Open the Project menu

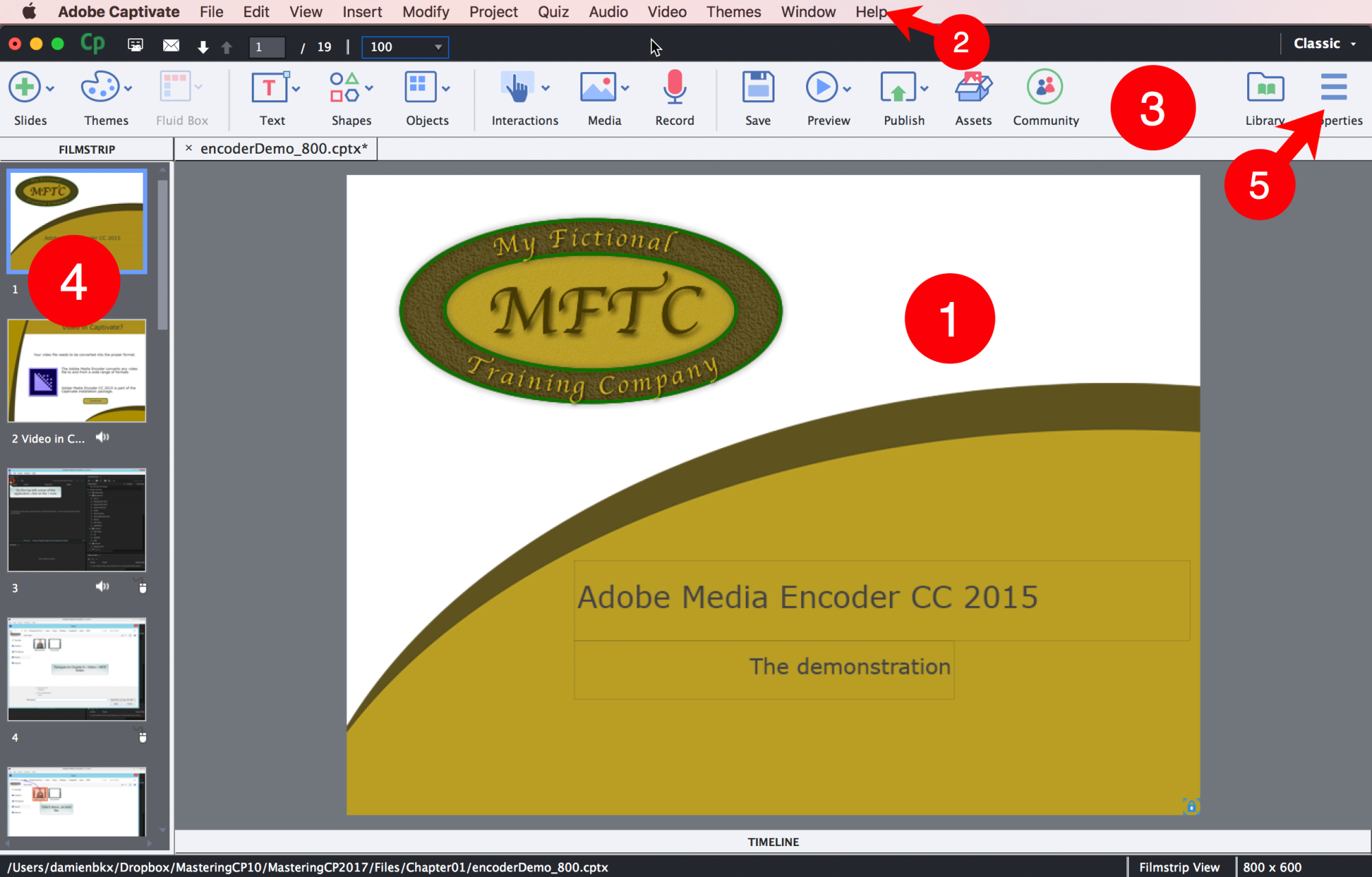(493, 12)
